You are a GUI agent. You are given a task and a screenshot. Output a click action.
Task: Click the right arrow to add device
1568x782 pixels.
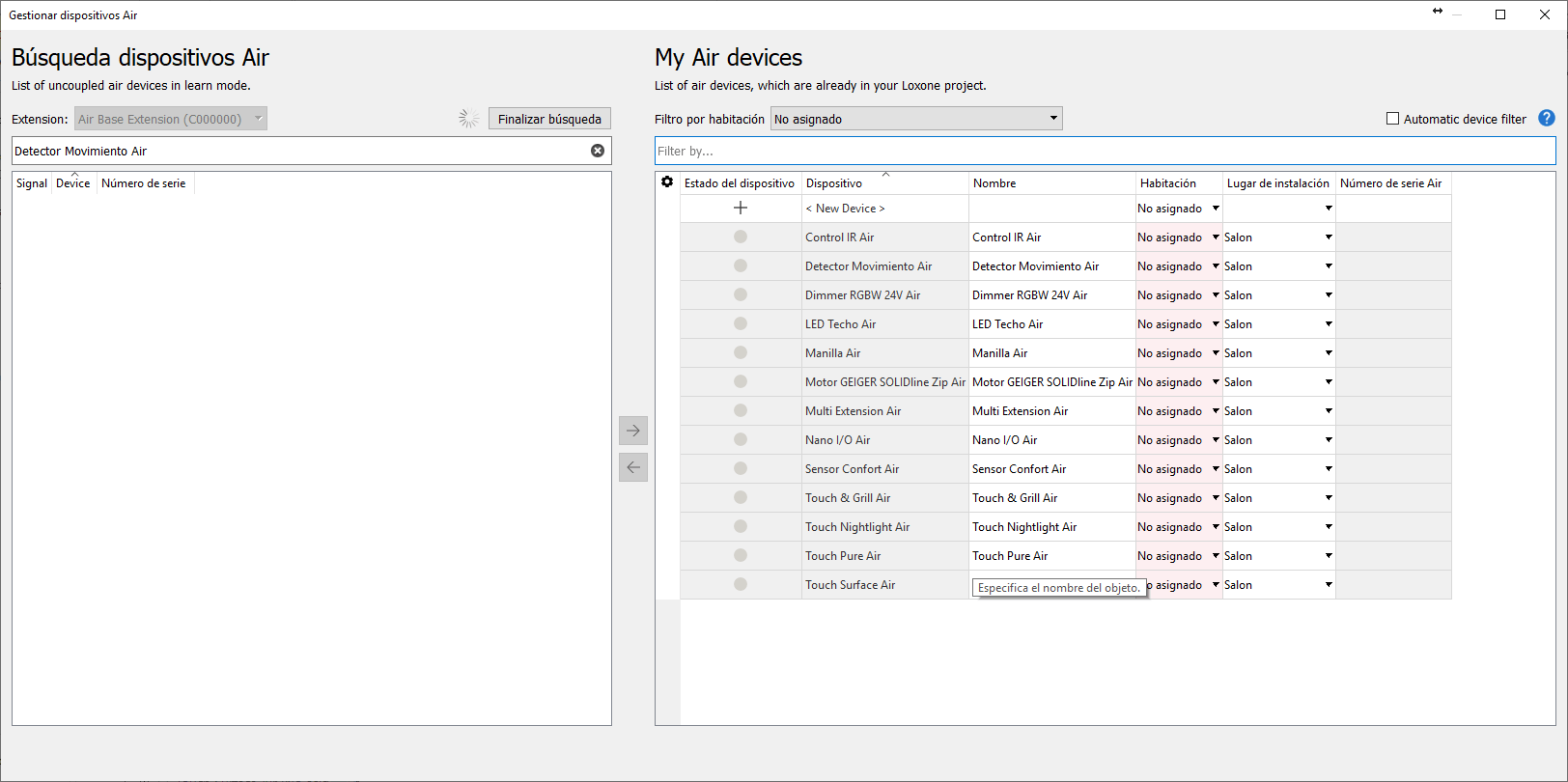[x=633, y=431]
